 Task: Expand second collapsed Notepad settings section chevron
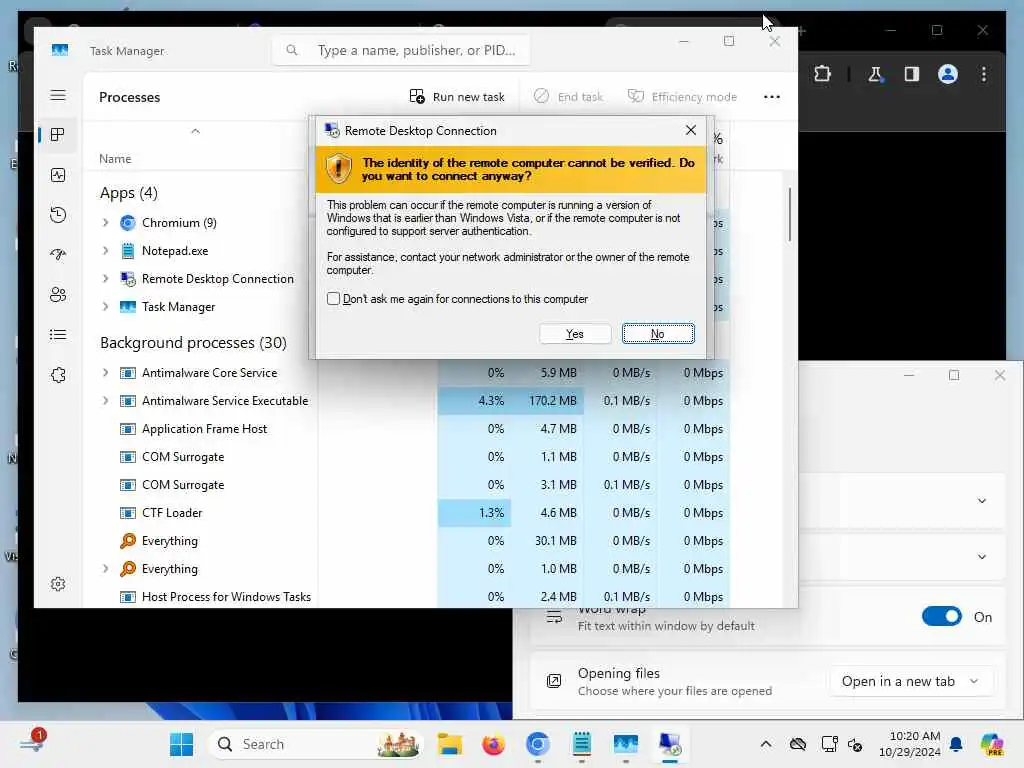pos(982,557)
